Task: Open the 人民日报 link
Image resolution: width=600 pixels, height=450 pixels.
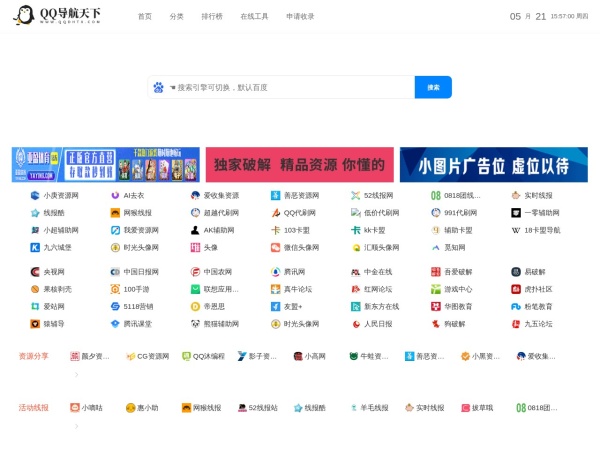Action: (x=378, y=324)
